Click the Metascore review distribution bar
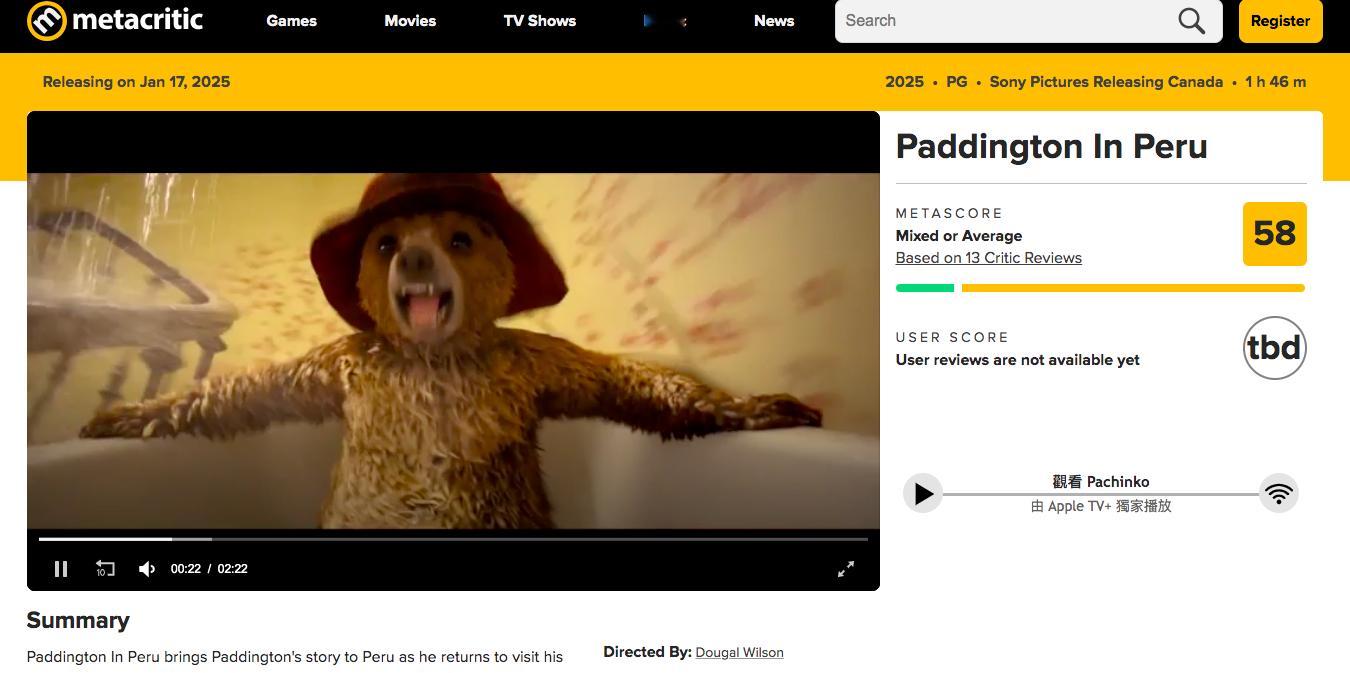1350x673 pixels. pos(1100,288)
